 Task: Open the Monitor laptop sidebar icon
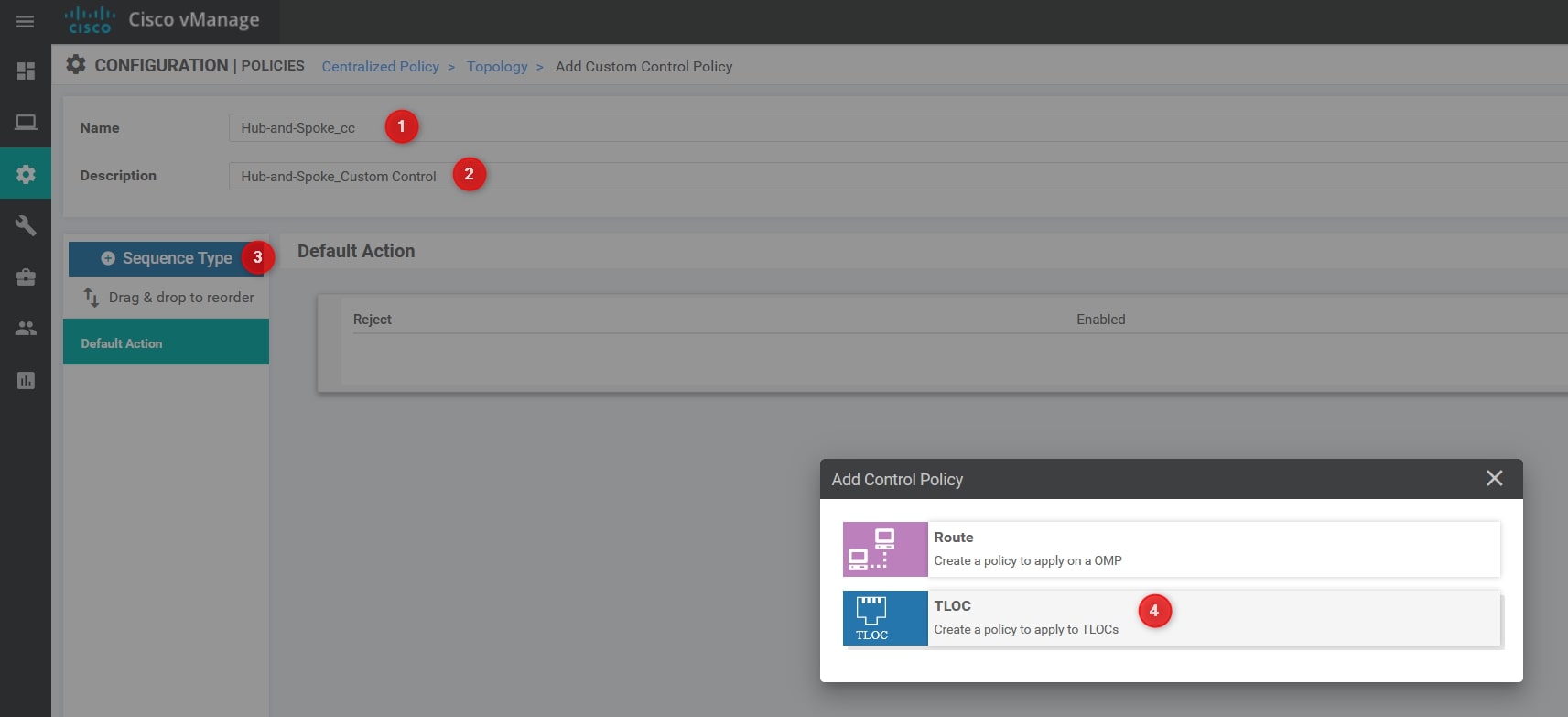26,123
